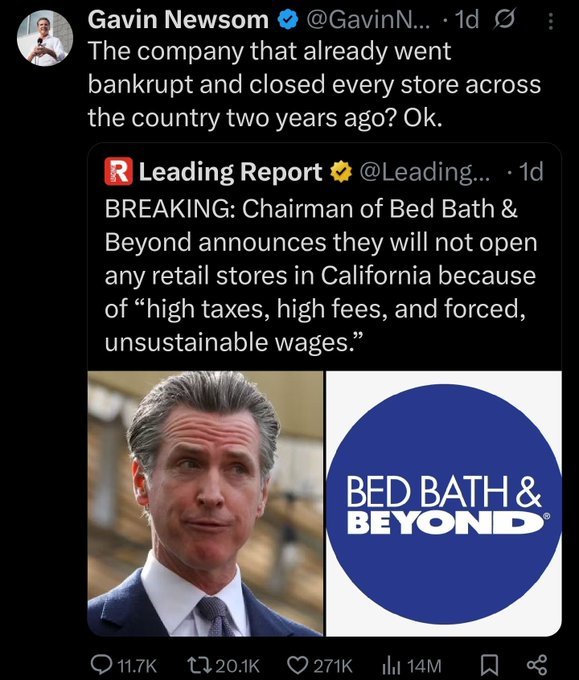Open the Leading Report logo avatar
Screen dimensions: 579x680
coord(118,172)
